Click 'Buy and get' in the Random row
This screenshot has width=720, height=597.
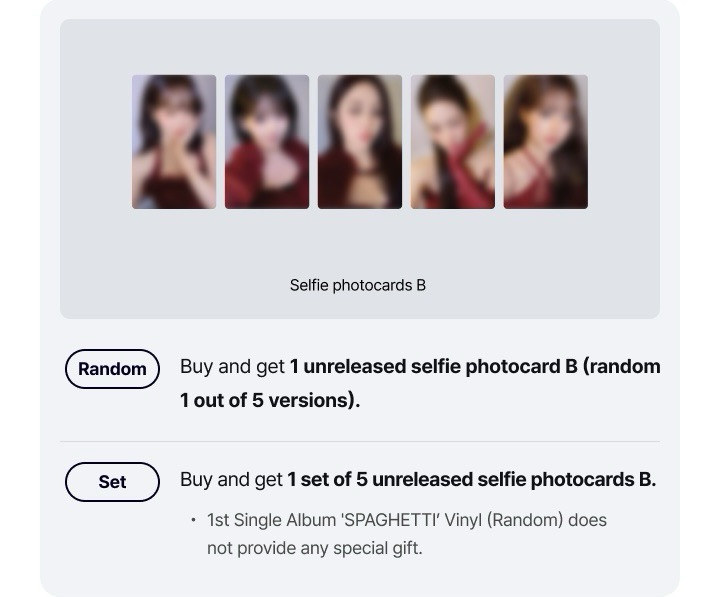coord(232,367)
